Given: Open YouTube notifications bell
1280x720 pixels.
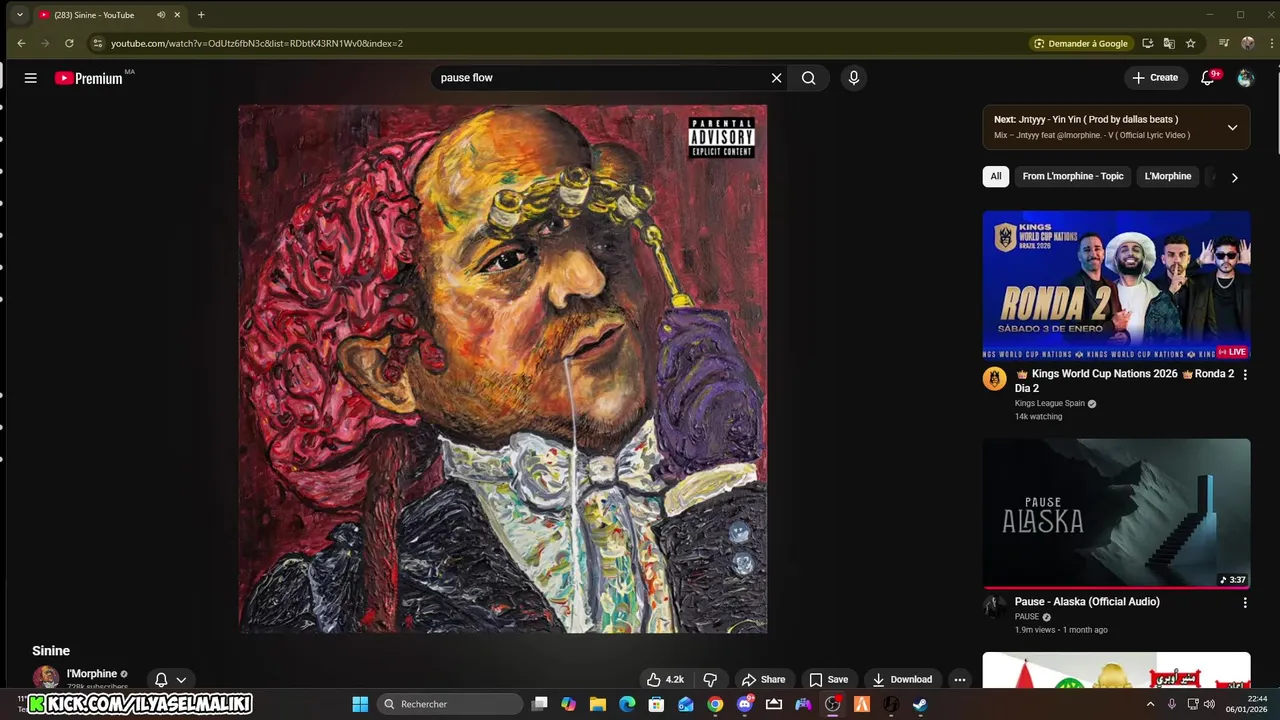Looking at the screenshot, I should click(x=1208, y=78).
